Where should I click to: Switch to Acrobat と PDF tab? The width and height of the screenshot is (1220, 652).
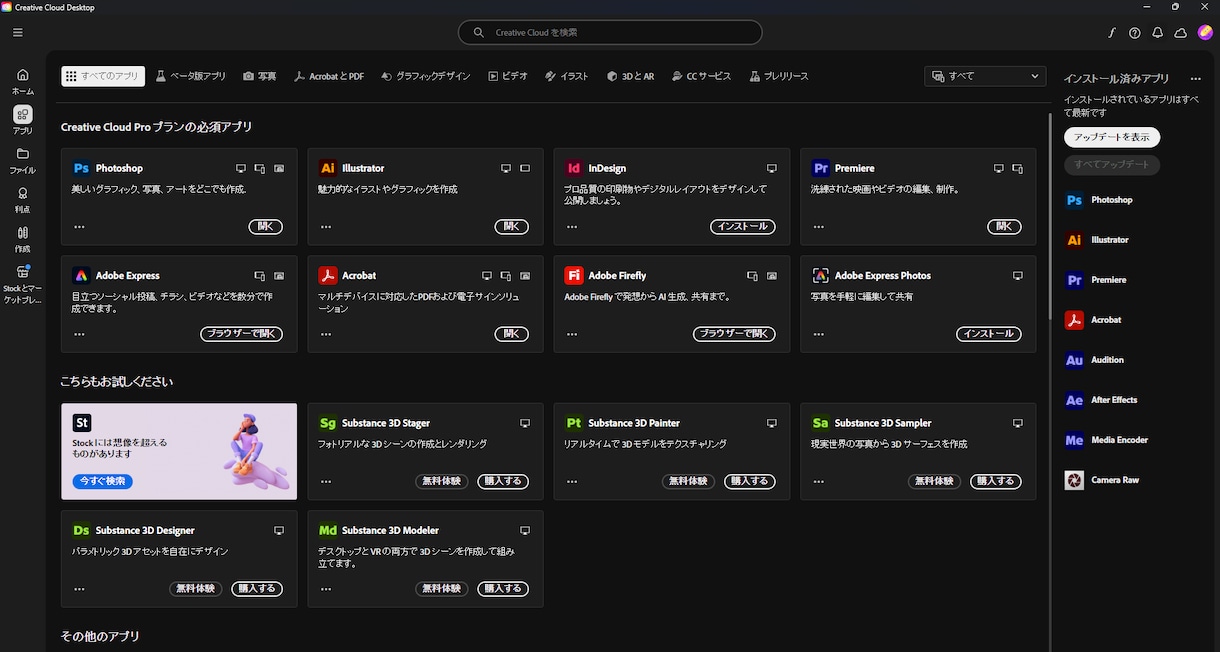coord(329,76)
